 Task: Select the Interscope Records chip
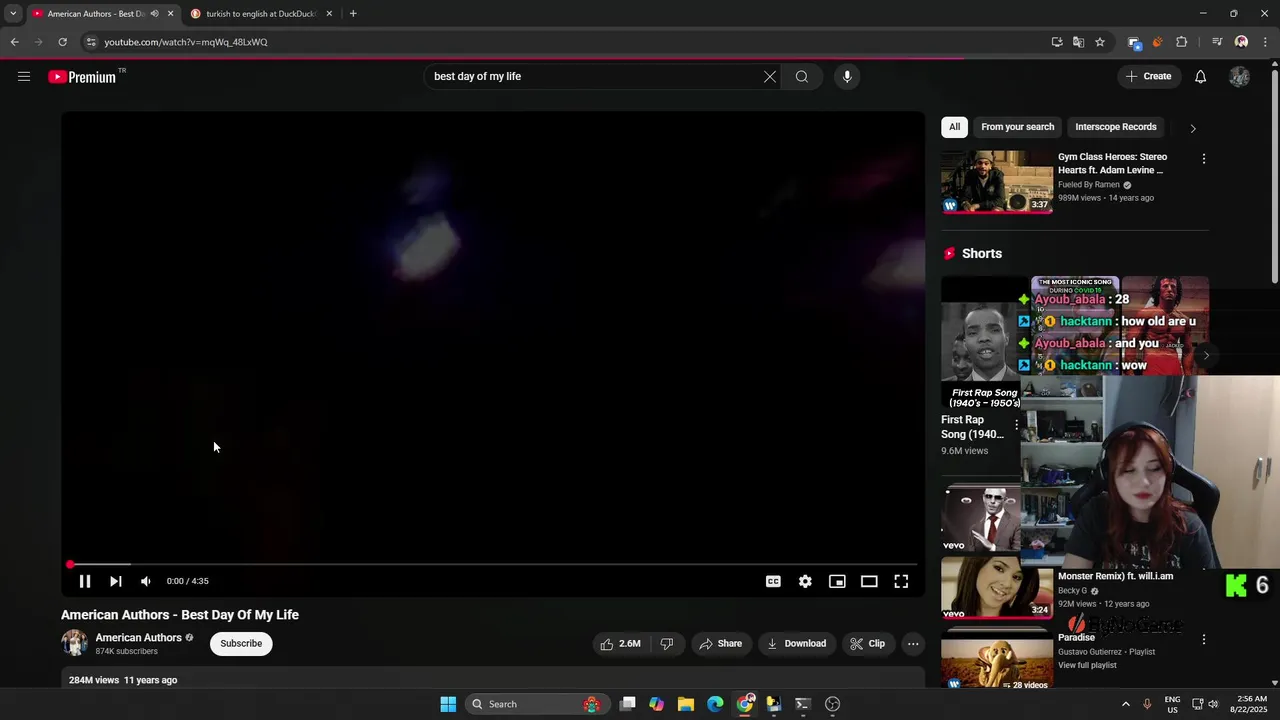click(1116, 127)
